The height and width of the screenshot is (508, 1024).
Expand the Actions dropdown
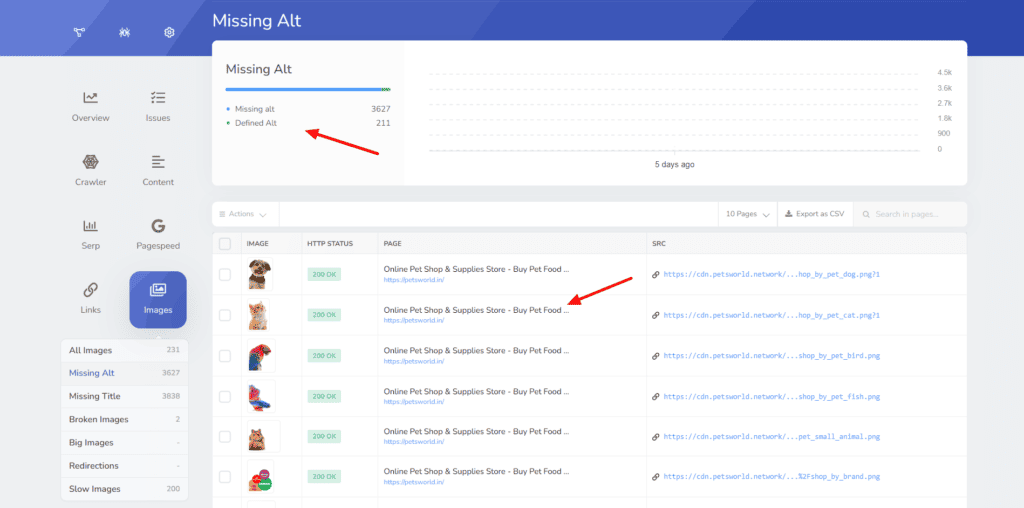[244, 214]
